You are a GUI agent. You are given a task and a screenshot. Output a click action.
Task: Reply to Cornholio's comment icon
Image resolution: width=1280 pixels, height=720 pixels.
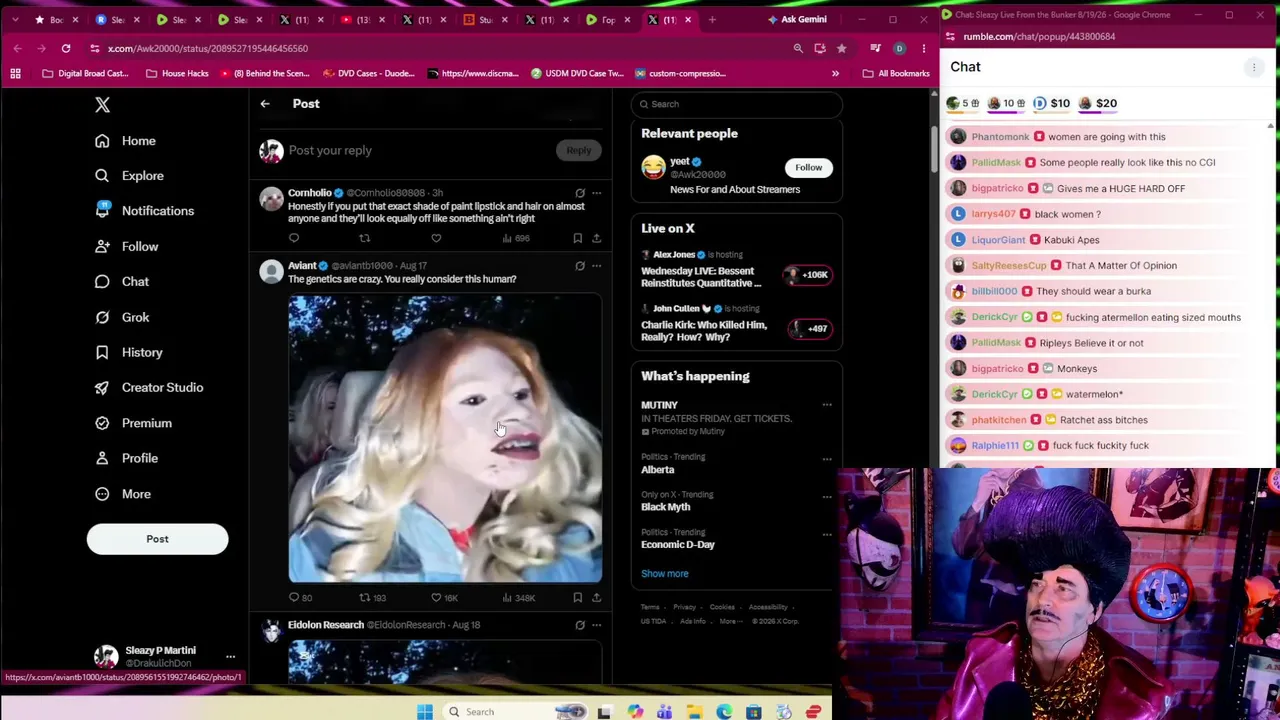click(x=294, y=238)
